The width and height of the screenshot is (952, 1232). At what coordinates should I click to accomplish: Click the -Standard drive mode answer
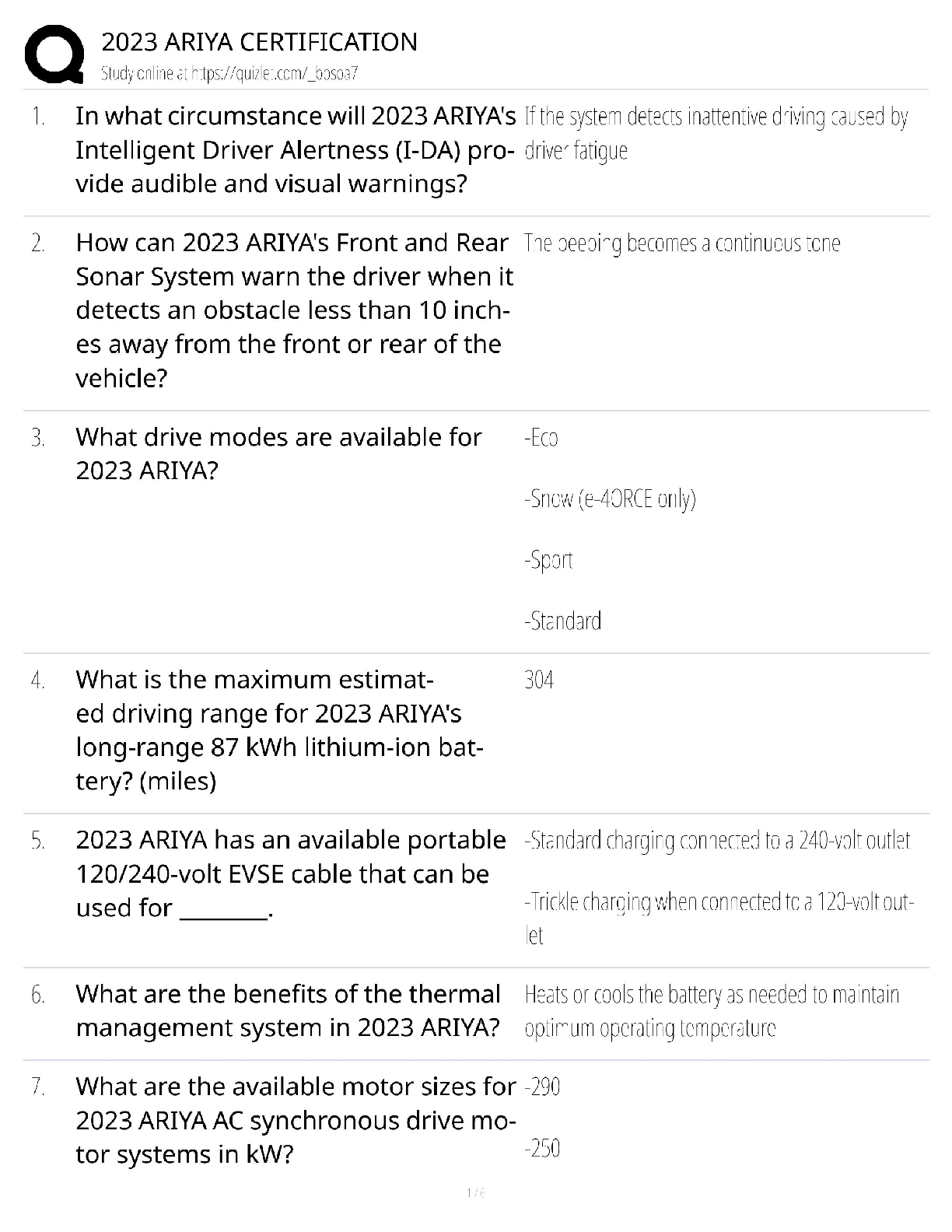point(562,621)
